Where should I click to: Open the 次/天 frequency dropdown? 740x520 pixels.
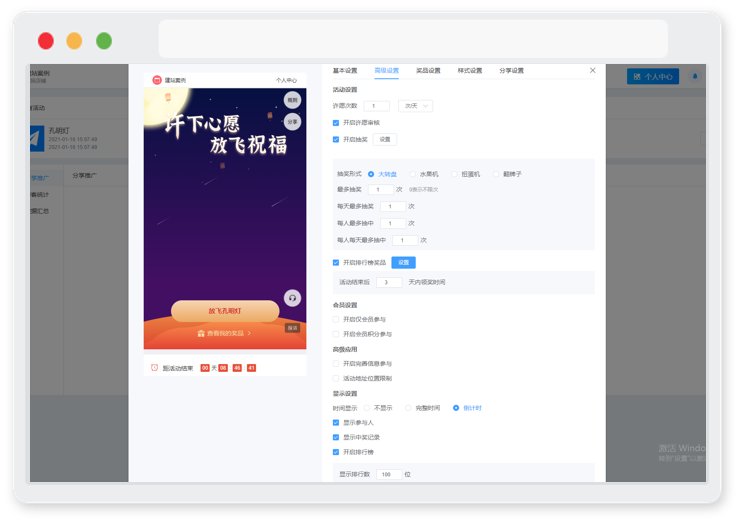point(415,106)
